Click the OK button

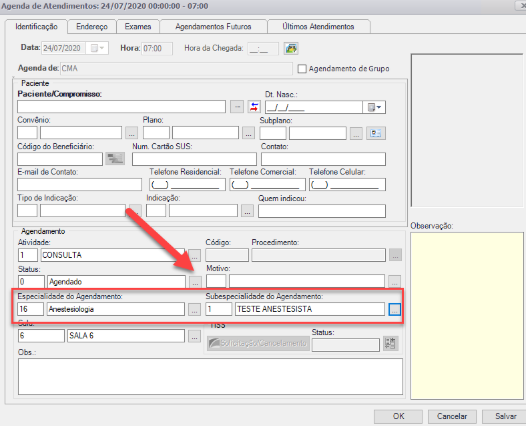398,416
